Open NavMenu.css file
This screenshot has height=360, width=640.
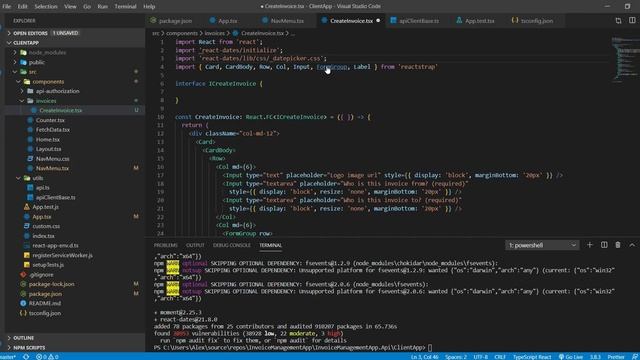click(52, 159)
